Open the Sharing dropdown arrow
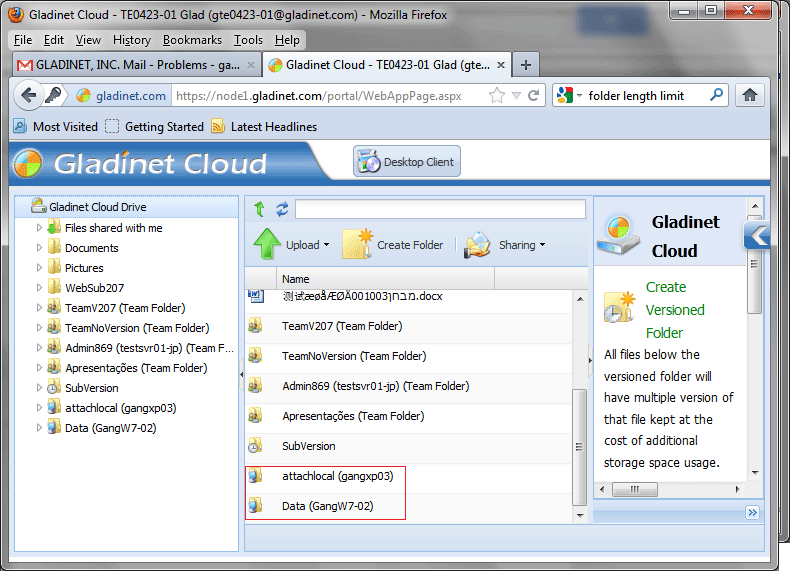The height and width of the screenshot is (571, 790). click(543, 245)
